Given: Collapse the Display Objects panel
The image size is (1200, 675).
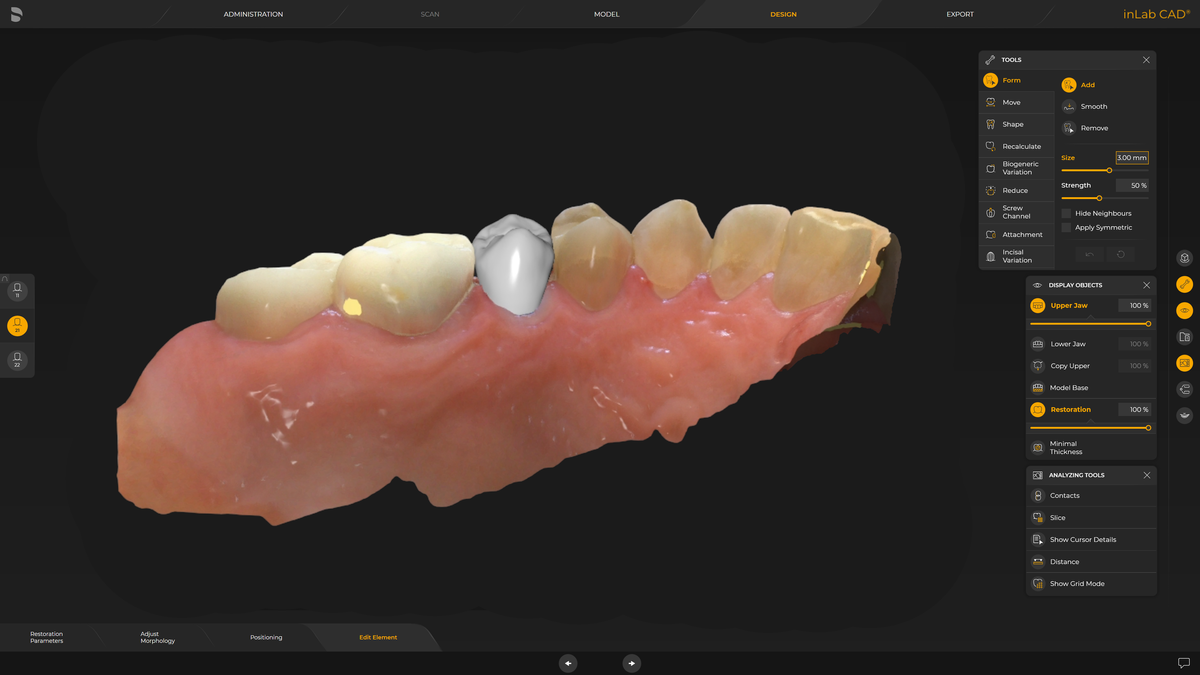Looking at the screenshot, I should pyautogui.click(x=1146, y=285).
